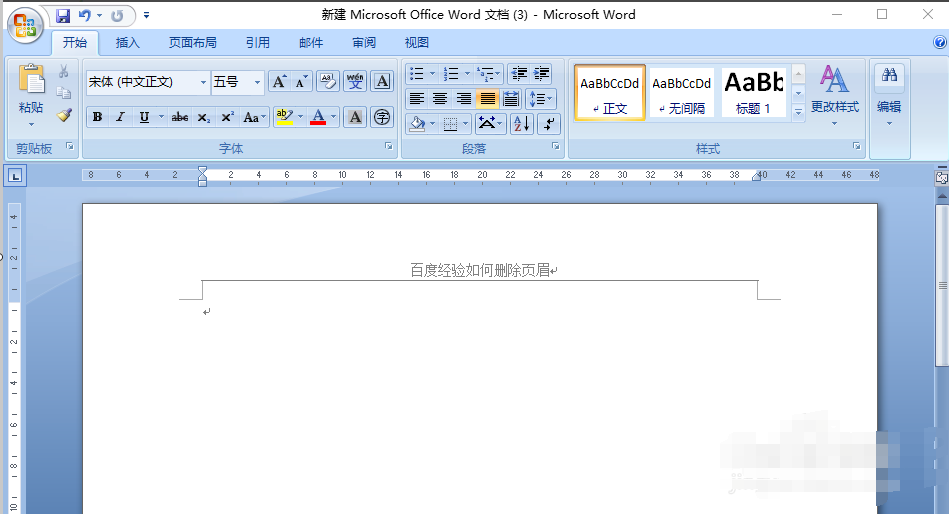
Task: Redo with the repeat arrow icon
Action: (x=117, y=16)
